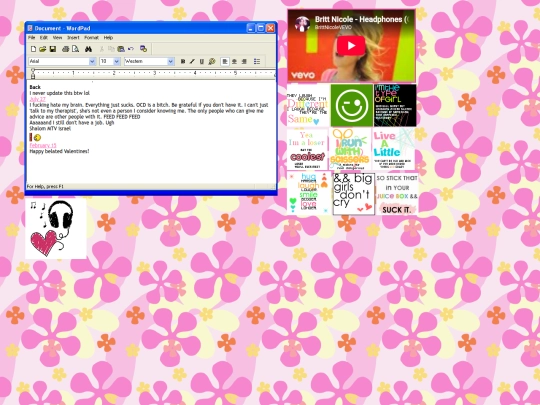
Task: Click the February 15 date link
Action: tap(43, 145)
